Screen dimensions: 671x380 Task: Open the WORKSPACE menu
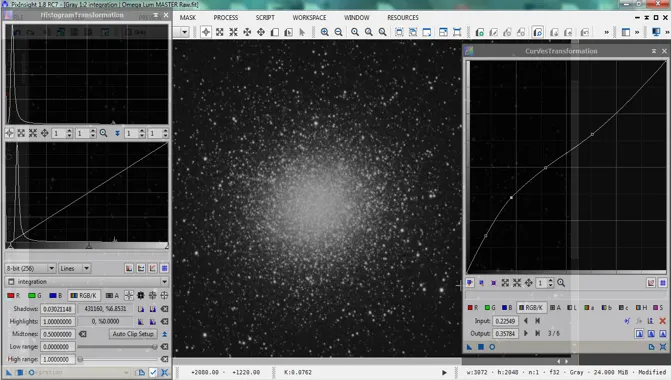[x=309, y=18]
